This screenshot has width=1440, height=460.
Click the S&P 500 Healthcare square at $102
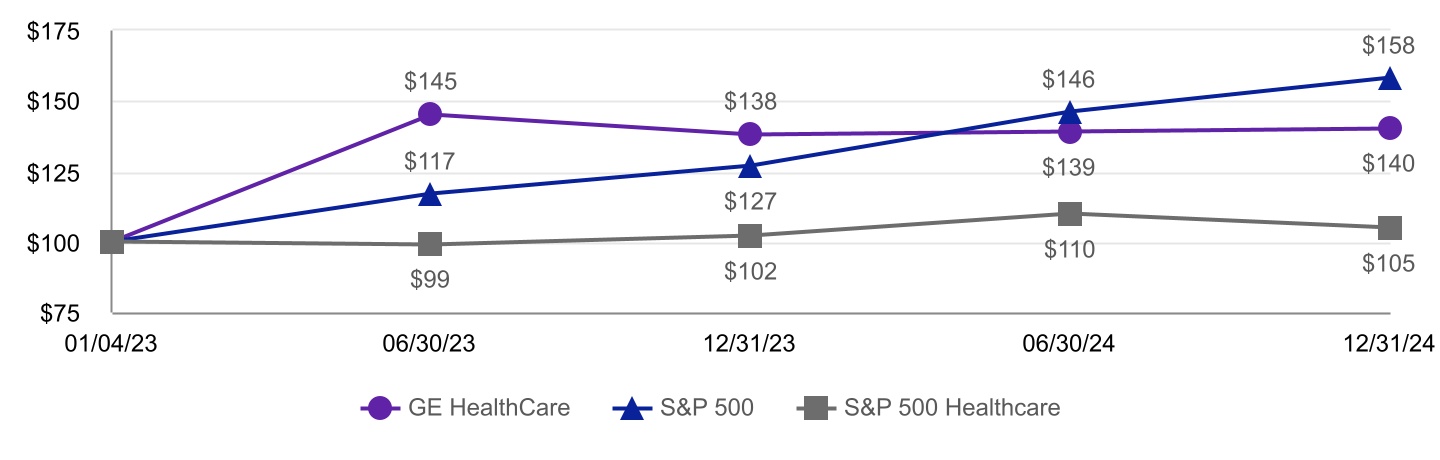pyautogui.click(x=750, y=236)
